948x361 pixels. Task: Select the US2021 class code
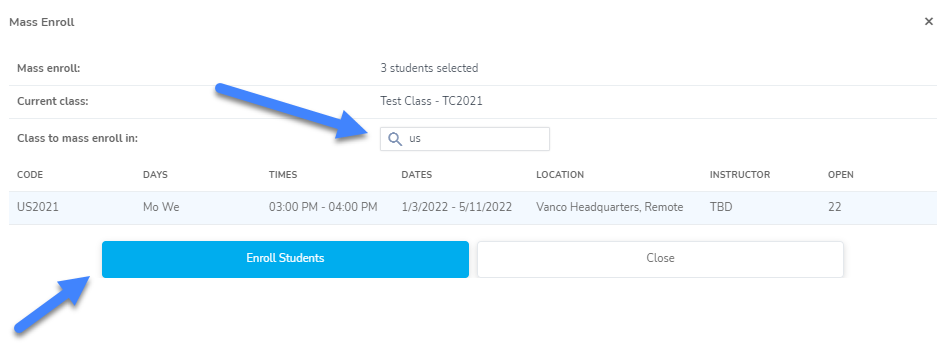37,207
